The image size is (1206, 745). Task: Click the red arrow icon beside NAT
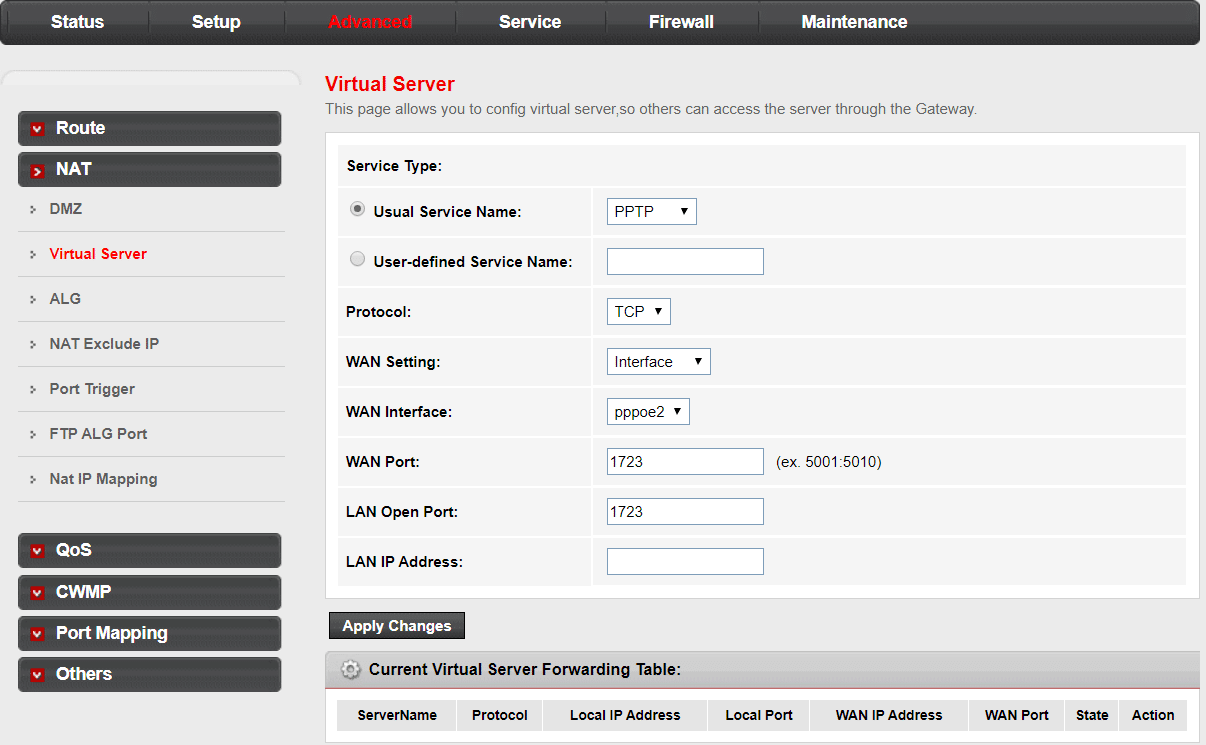pos(38,171)
